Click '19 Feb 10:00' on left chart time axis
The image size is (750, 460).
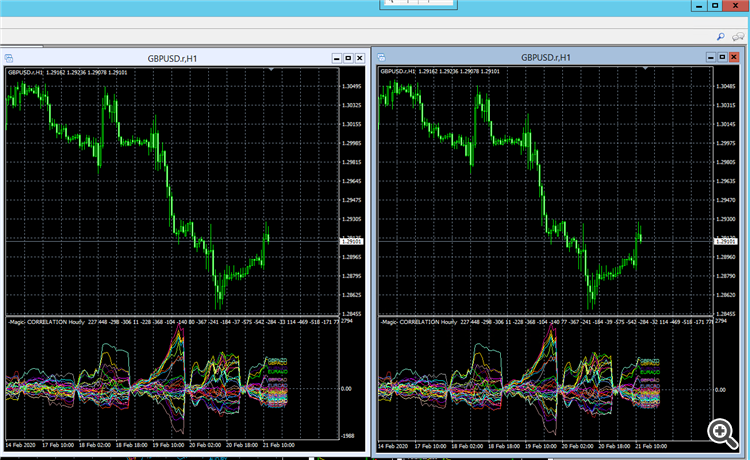(168, 445)
